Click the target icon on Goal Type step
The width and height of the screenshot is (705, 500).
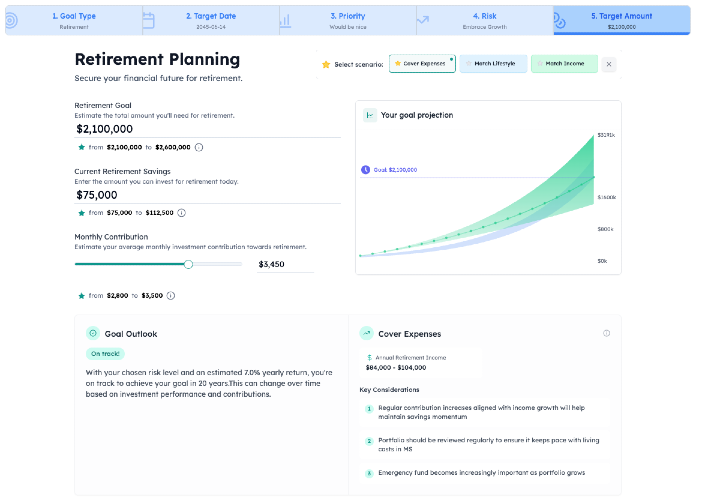coord(12,20)
